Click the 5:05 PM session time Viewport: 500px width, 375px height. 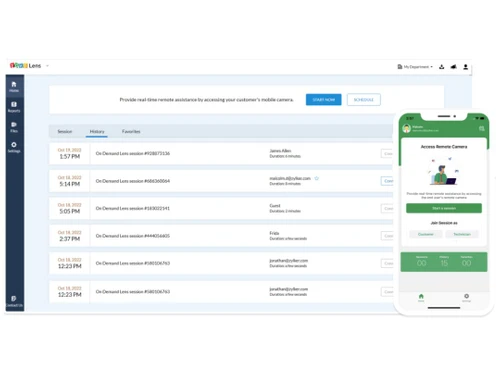[70, 211]
